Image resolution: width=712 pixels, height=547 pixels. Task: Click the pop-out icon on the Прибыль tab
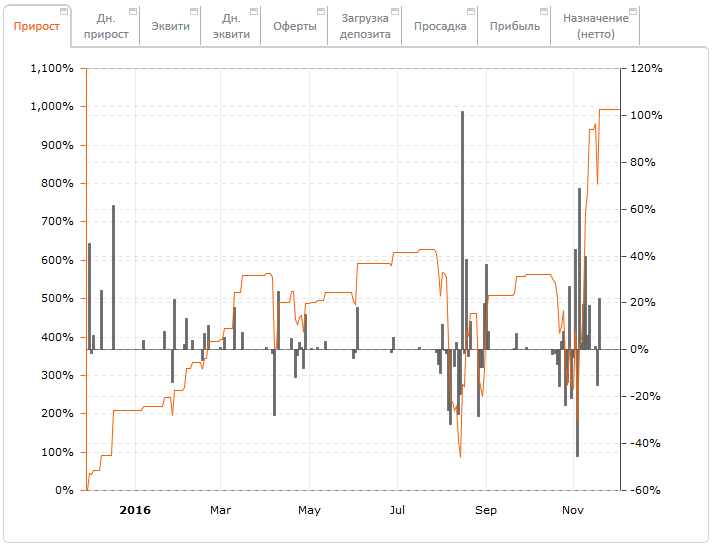(x=544, y=12)
